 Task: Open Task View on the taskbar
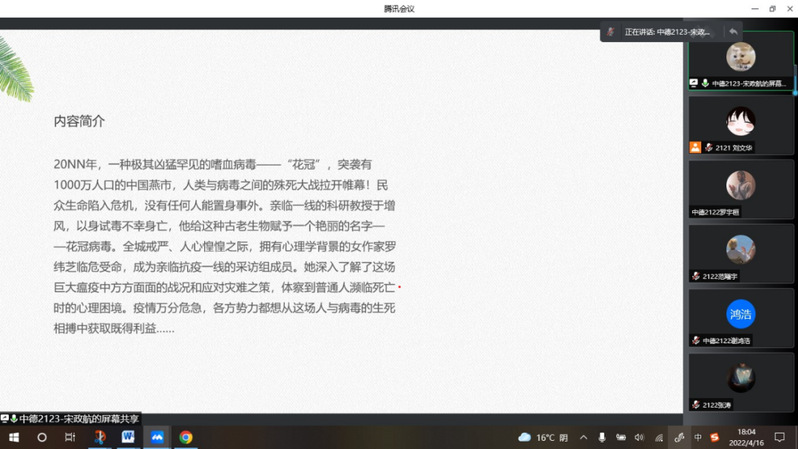[x=70, y=437]
